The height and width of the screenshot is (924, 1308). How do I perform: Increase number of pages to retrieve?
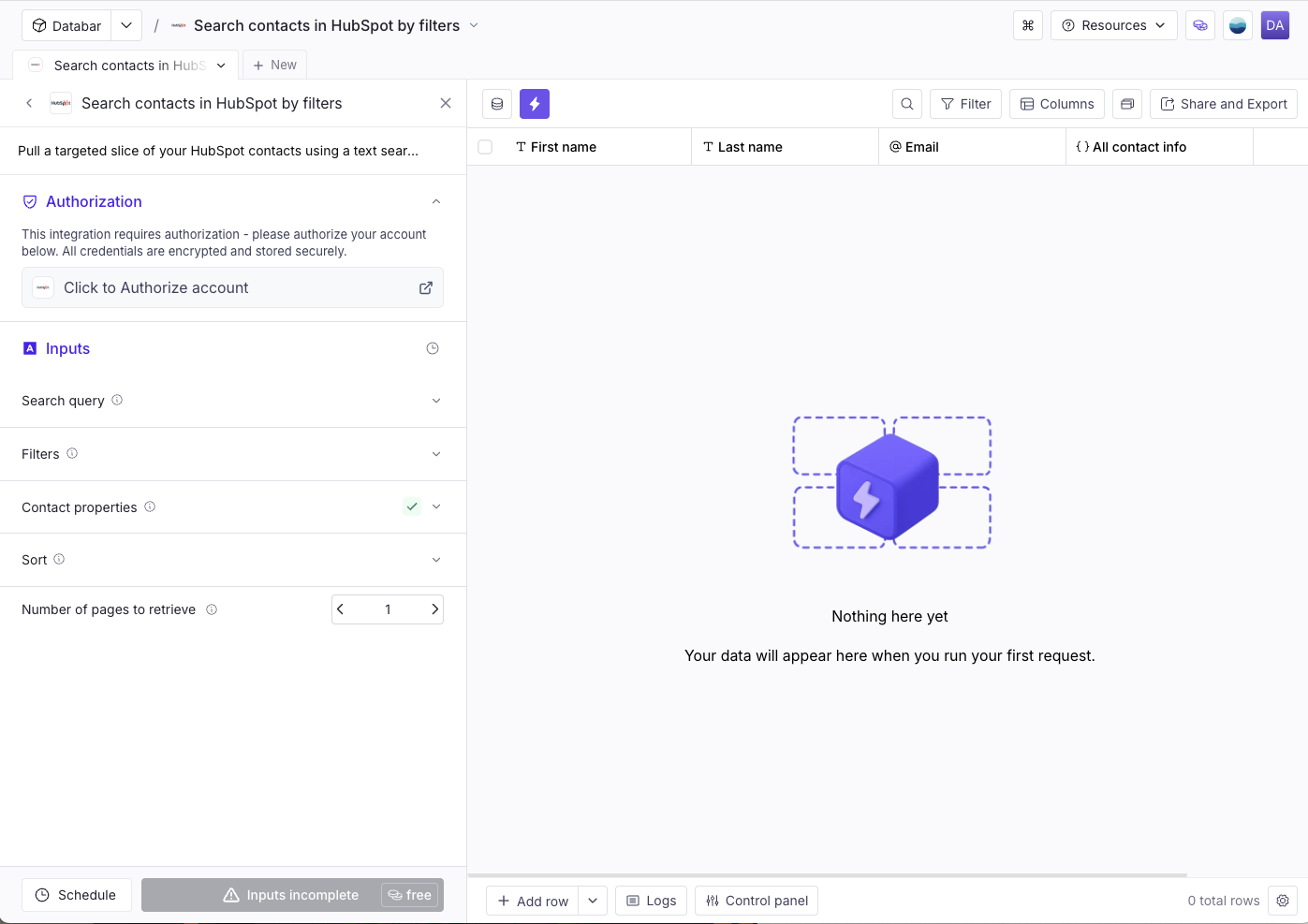pos(434,609)
